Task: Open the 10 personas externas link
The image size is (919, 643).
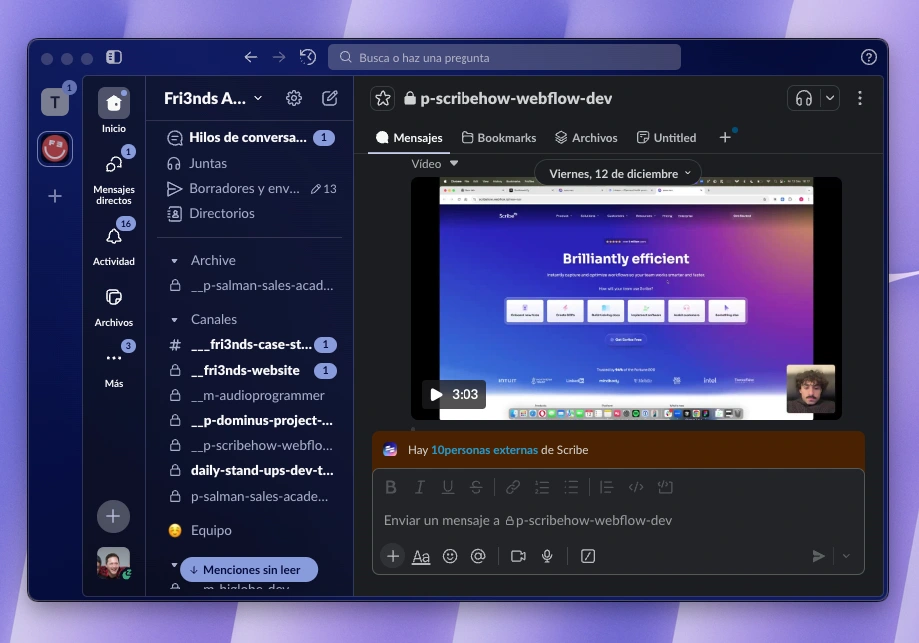Action: (x=484, y=450)
